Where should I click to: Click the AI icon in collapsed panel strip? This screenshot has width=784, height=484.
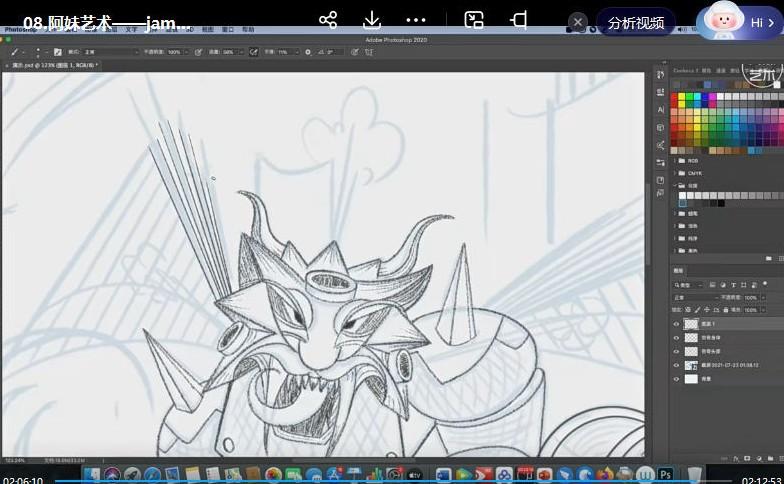click(x=661, y=110)
